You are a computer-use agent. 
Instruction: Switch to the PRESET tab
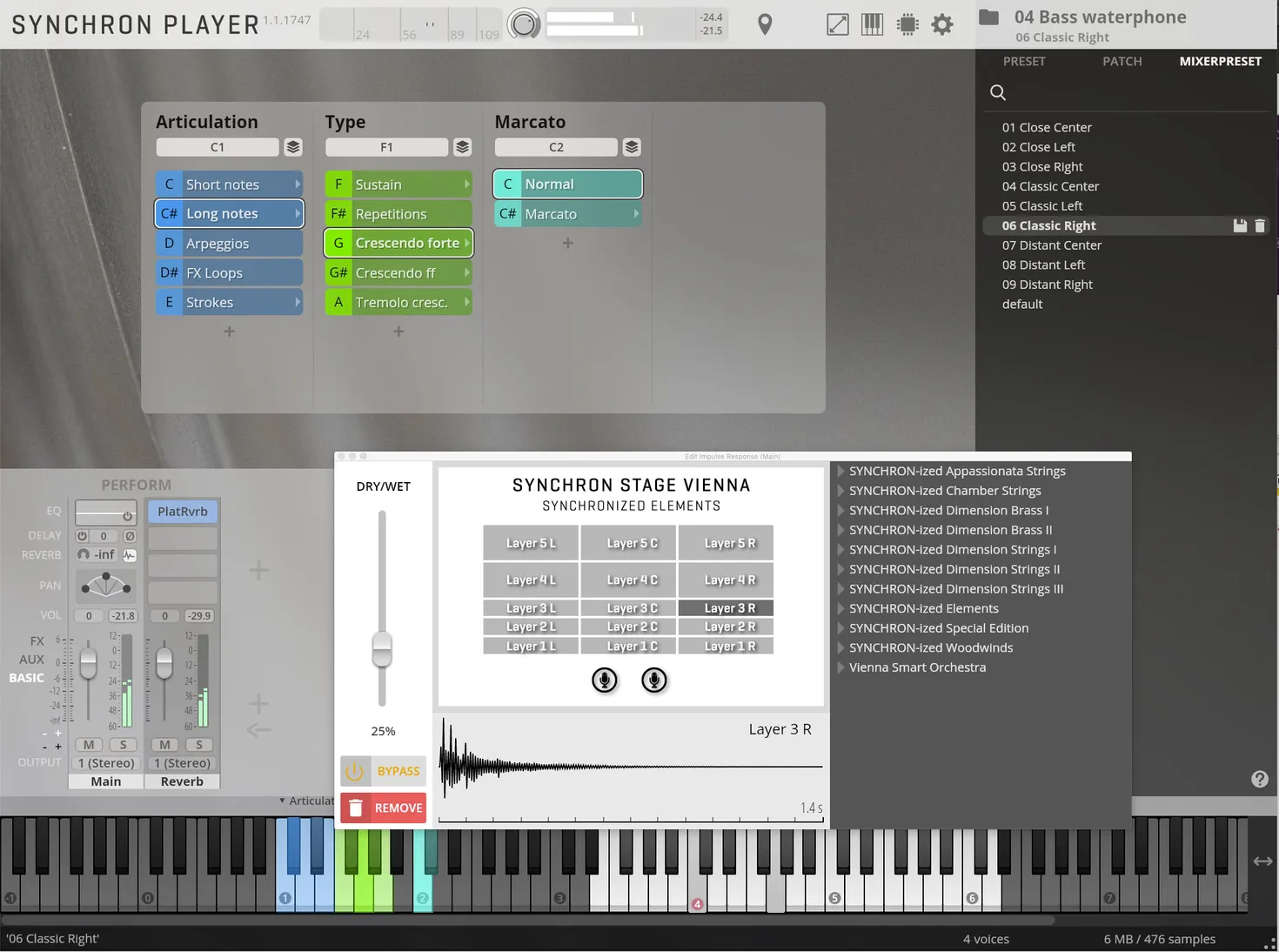click(x=1024, y=62)
